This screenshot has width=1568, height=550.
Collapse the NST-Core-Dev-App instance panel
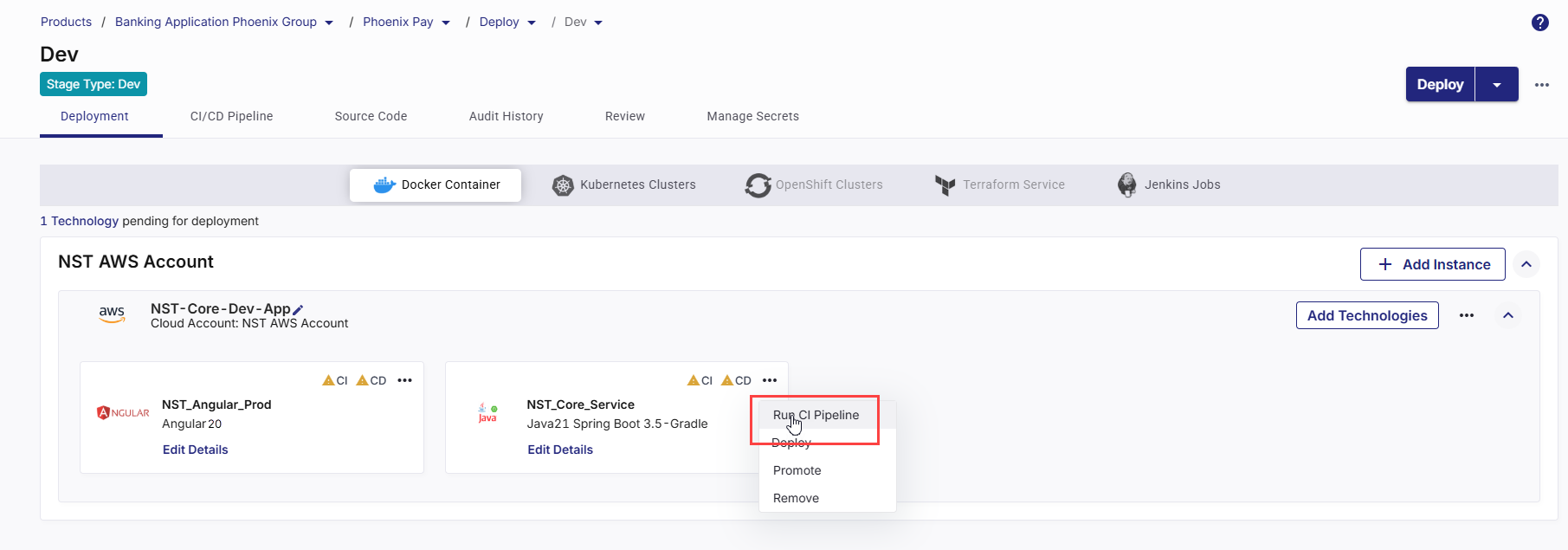[x=1507, y=315]
